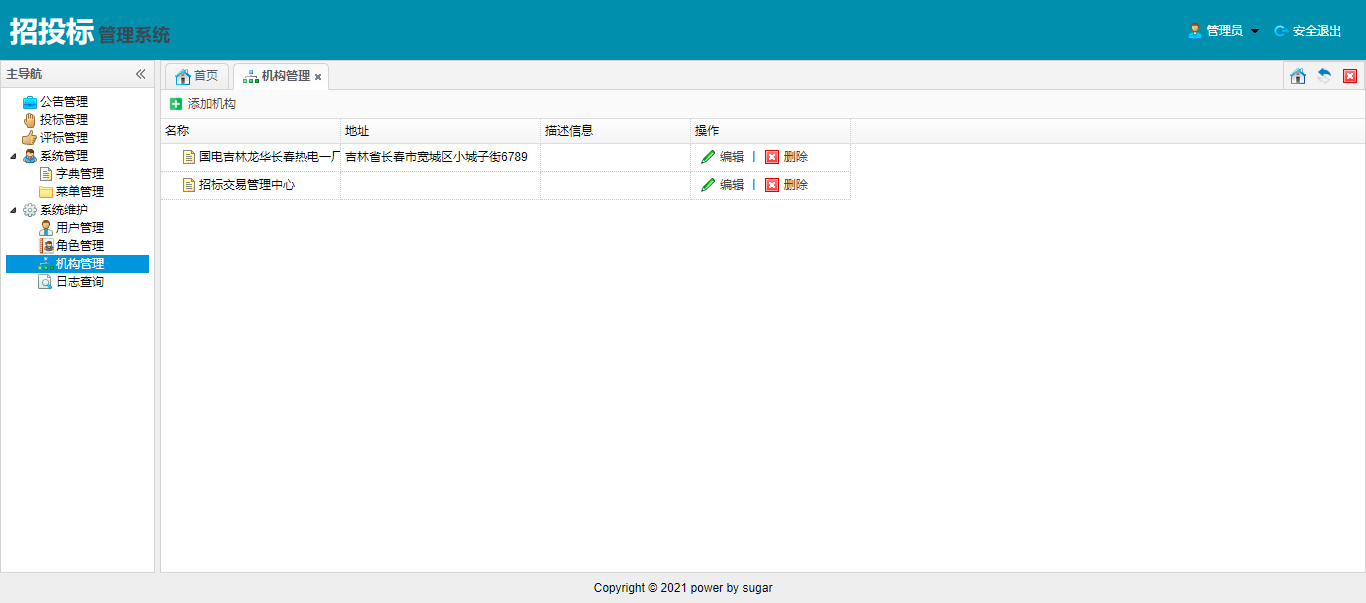Click red delete icon for 国电吉林龙华 row
This screenshot has width=1366, height=603.
coord(772,157)
